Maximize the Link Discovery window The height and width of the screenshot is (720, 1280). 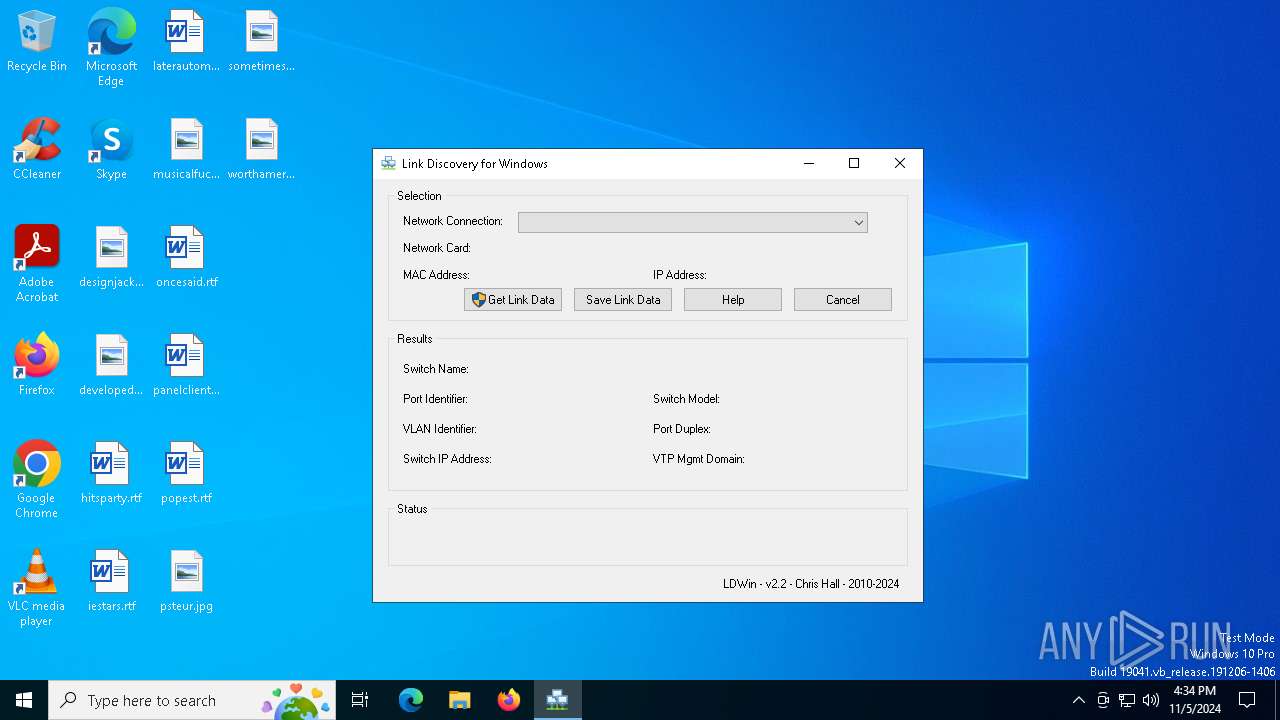[854, 163]
